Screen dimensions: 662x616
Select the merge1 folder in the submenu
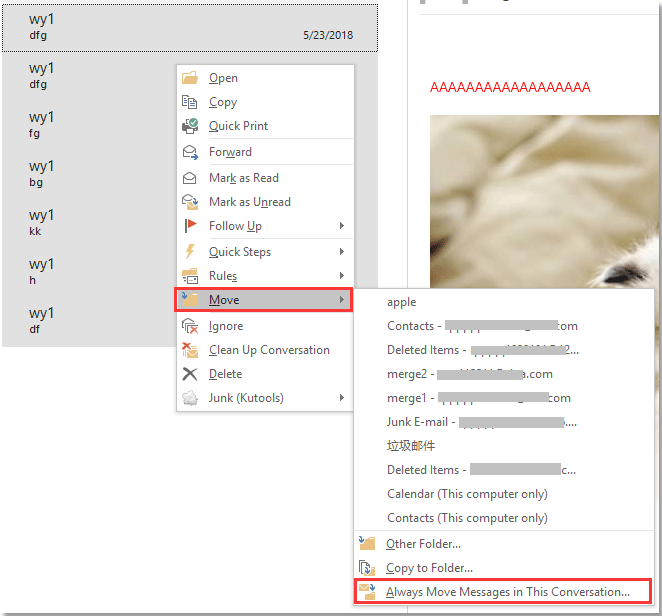point(504,398)
